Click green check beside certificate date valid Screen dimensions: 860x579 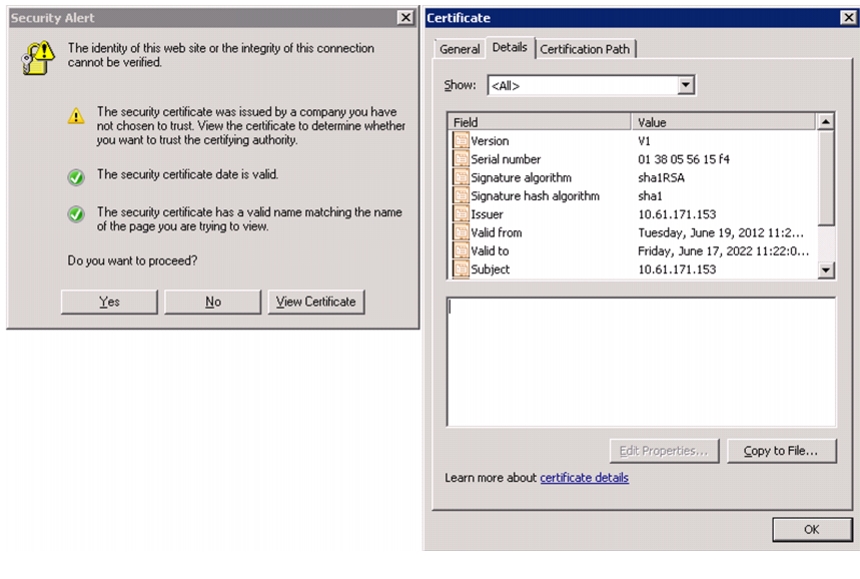click(76, 177)
